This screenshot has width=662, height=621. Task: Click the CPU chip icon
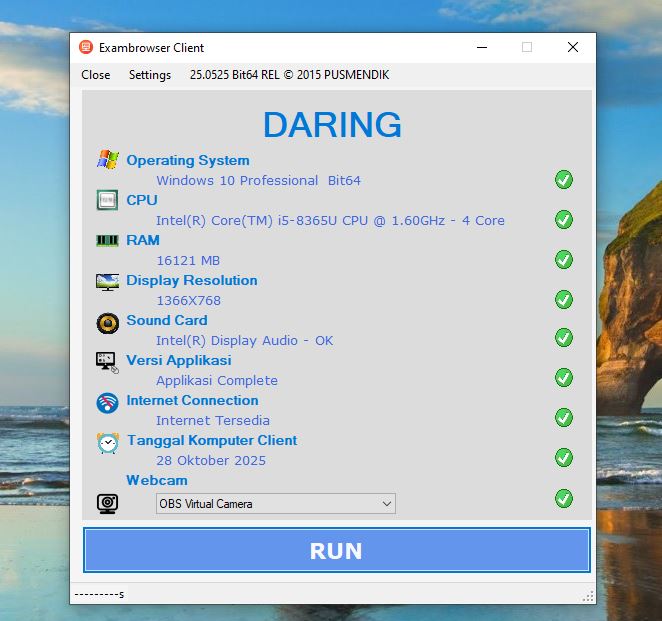click(107, 200)
